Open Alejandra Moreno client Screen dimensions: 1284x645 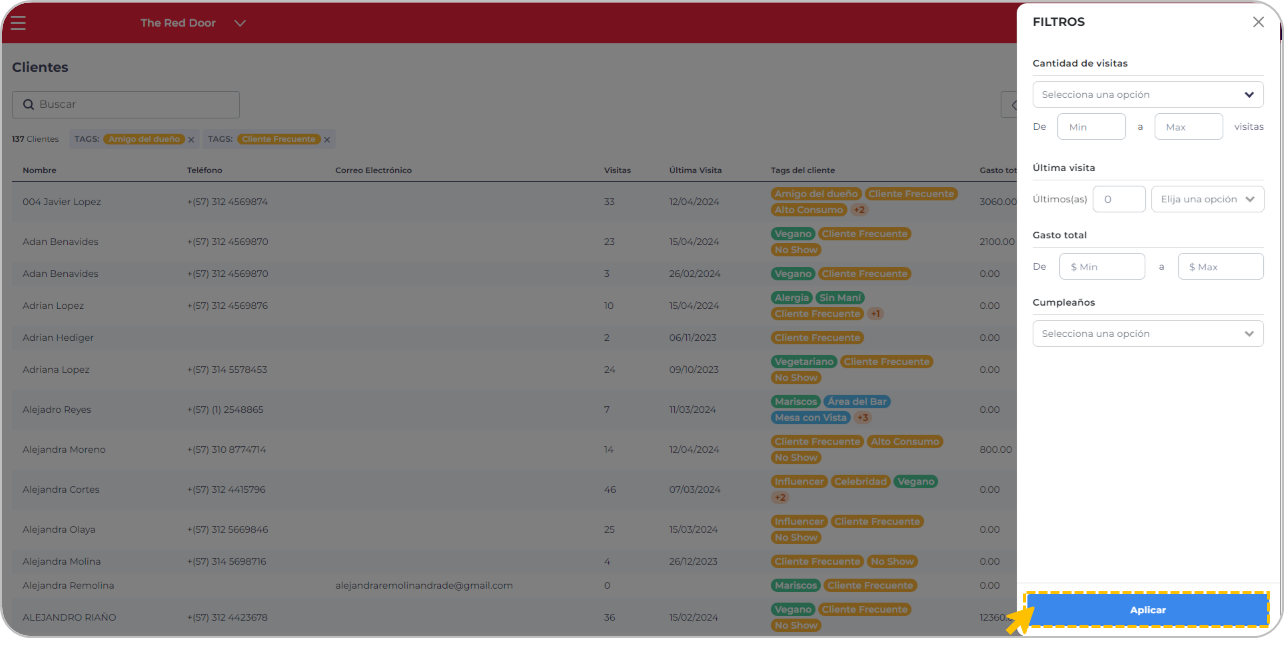tap(64, 450)
